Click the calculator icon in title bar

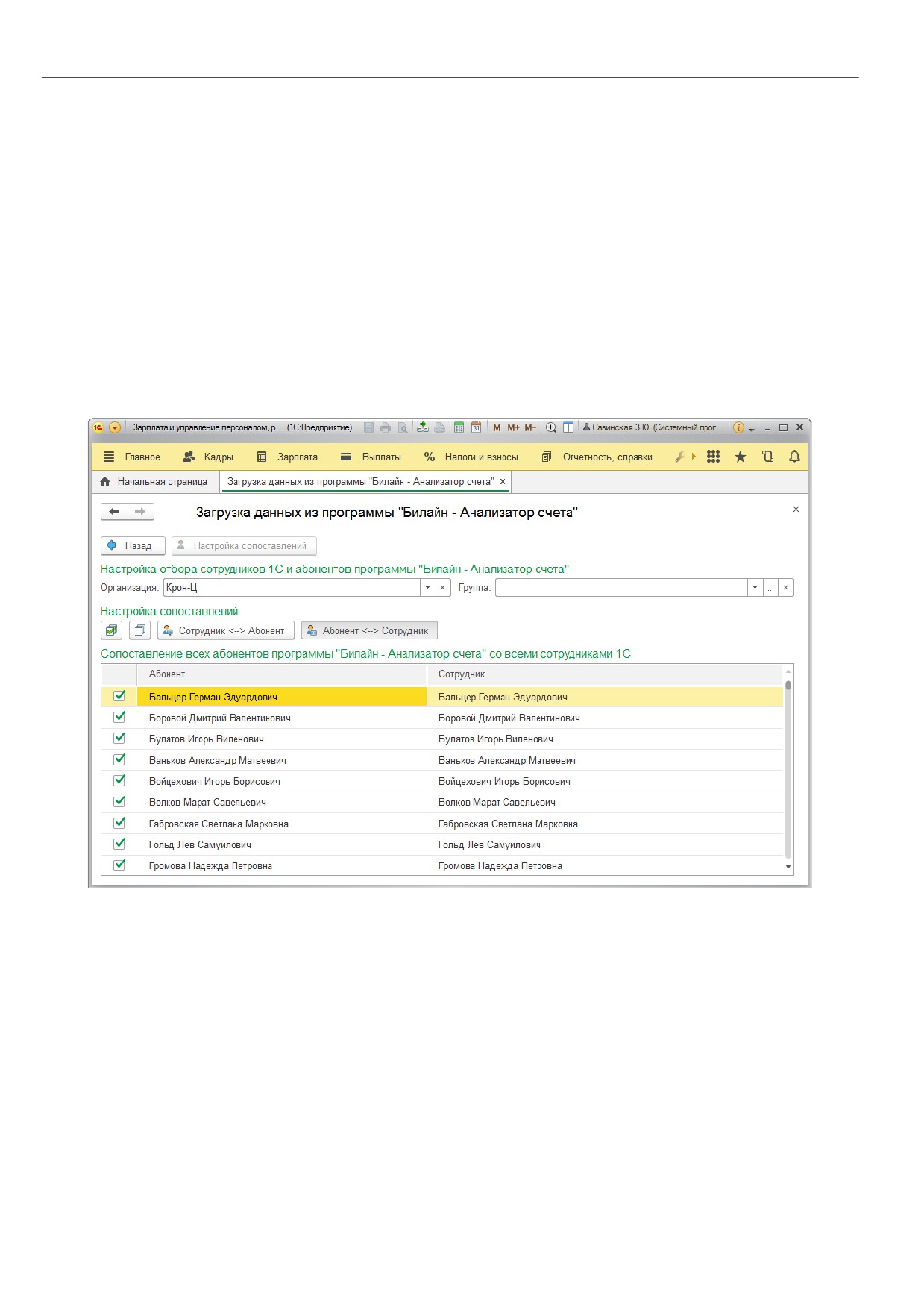click(459, 427)
